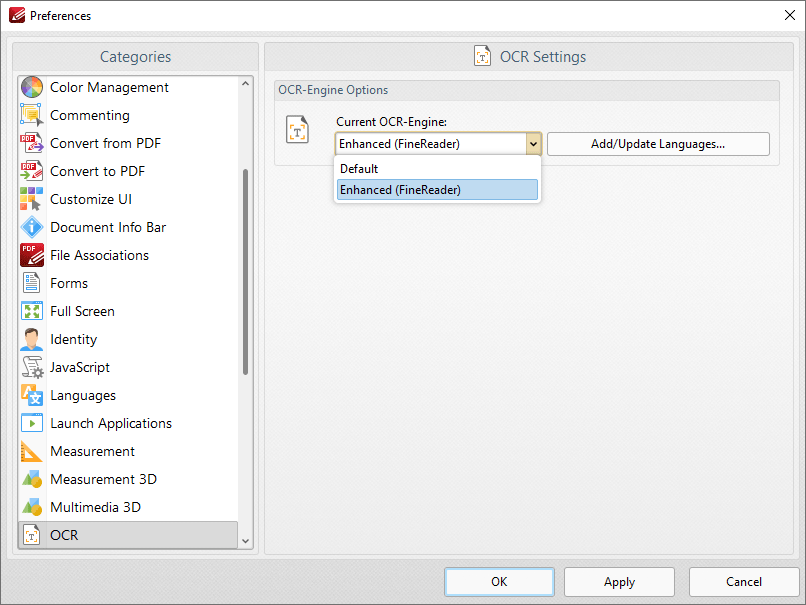Select the Convert from PDF icon
This screenshot has width=806, height=605.
tap(31, 143)
